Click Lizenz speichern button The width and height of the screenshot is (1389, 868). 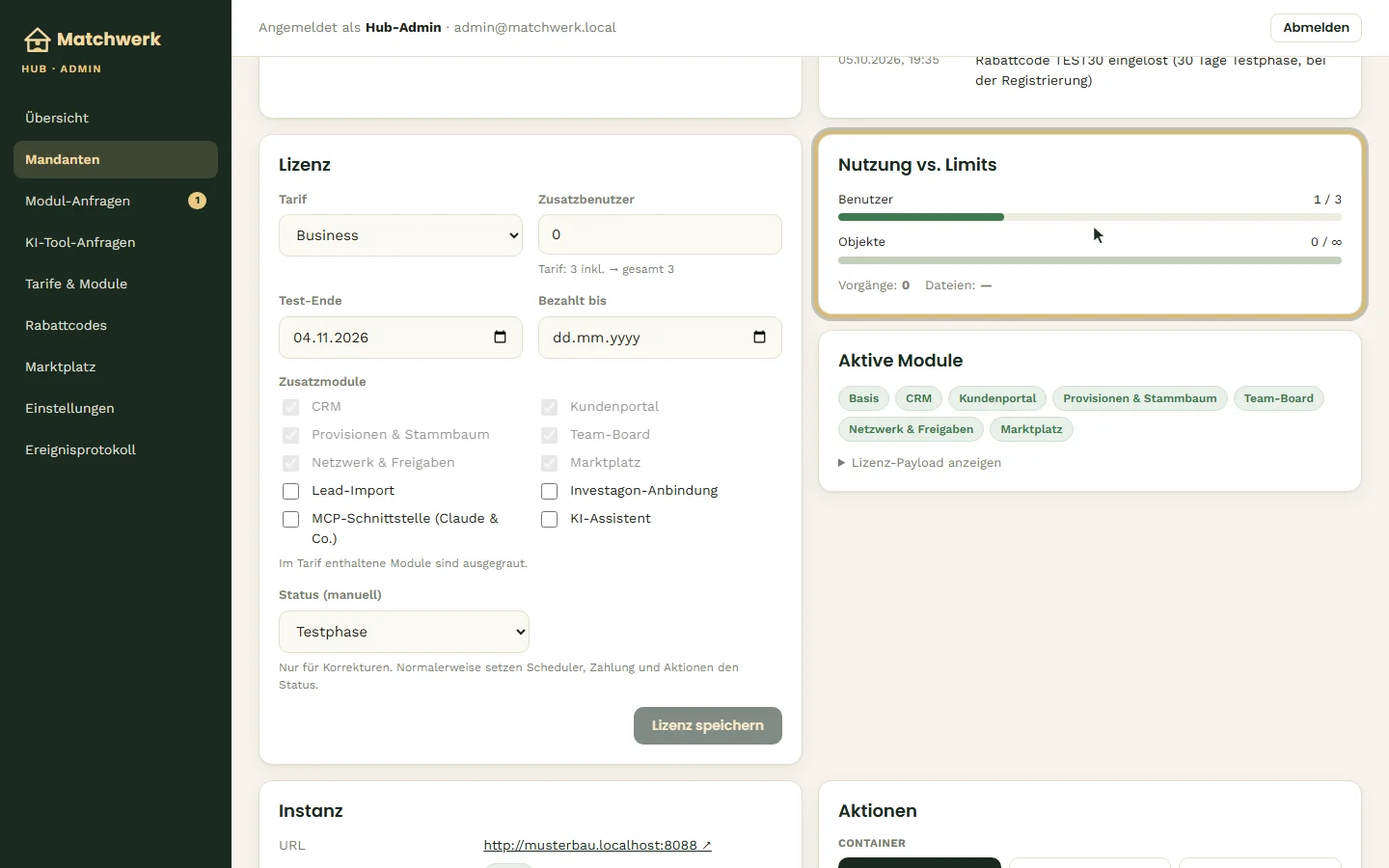coord(708,725)
